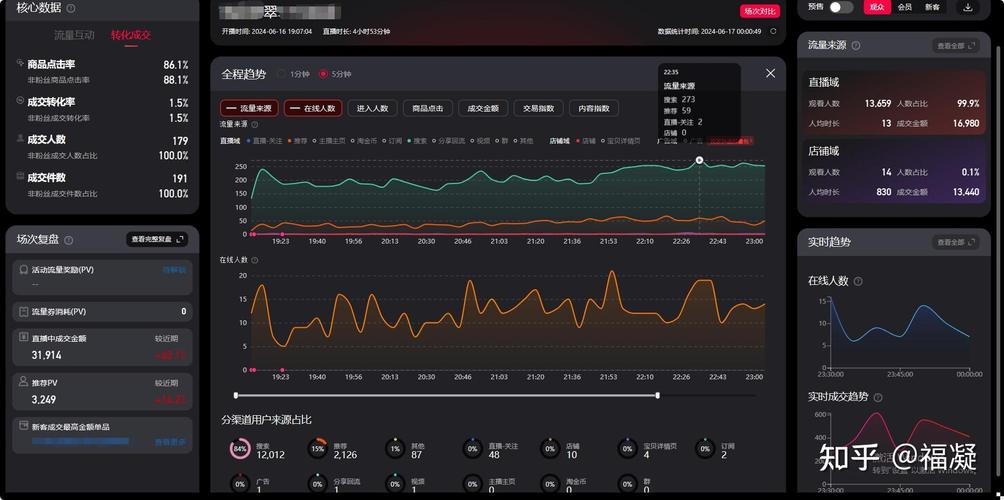Select the 5分钟 interval radio button

(x=323, y=74)
